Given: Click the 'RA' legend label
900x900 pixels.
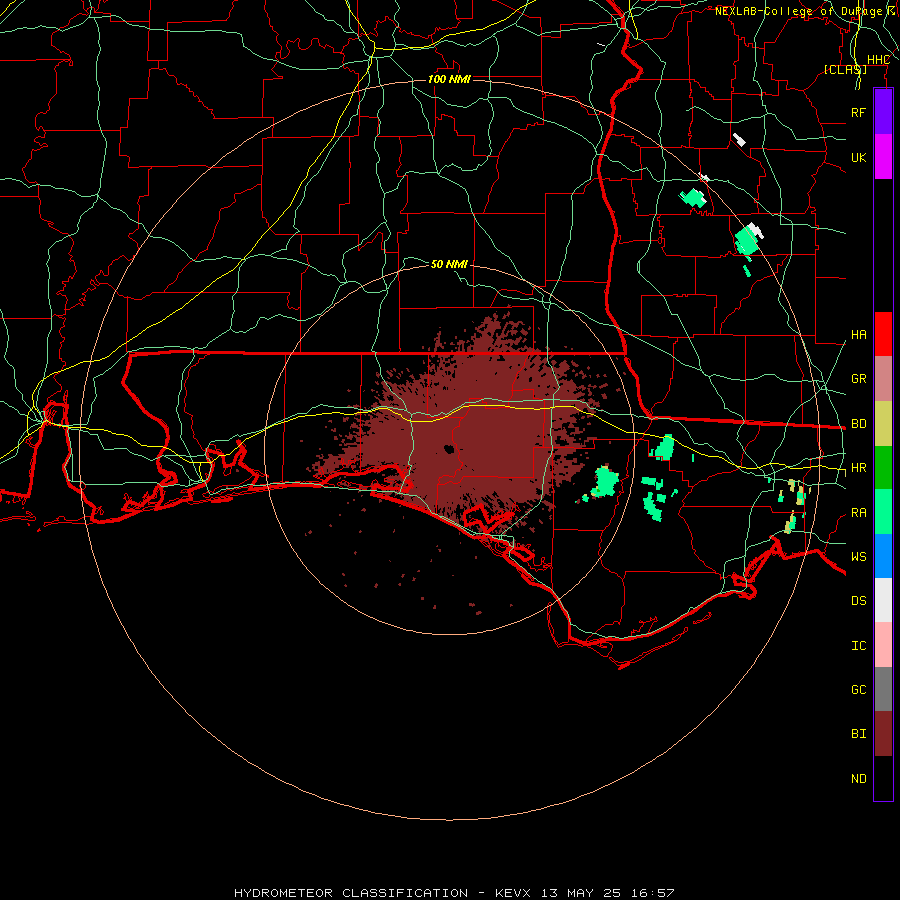Looking at the screenshot, I should click(x=858, y=513).
